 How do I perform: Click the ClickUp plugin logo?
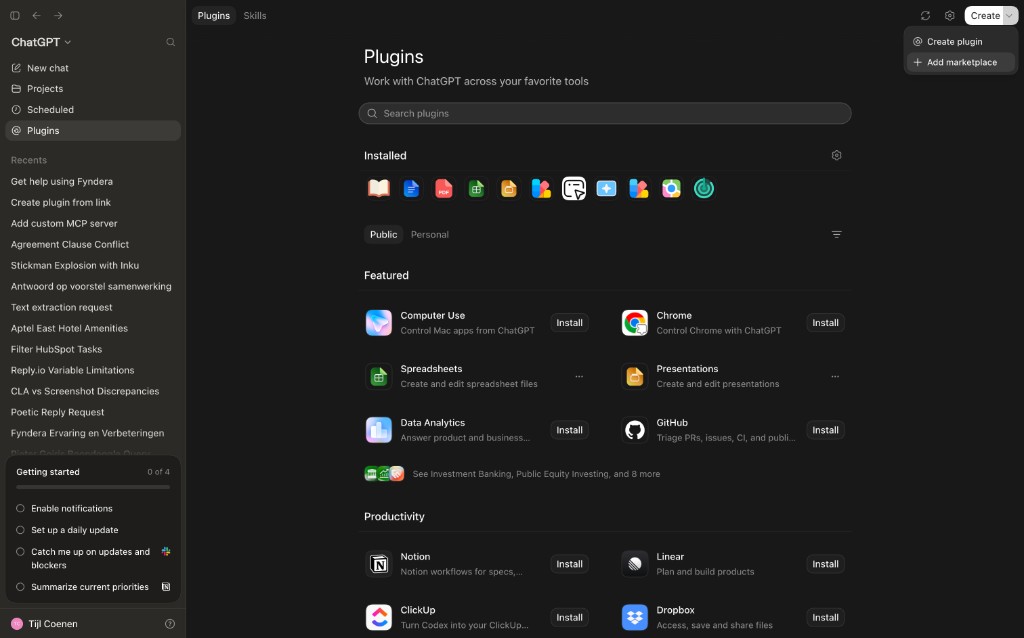click(x=379, y=617)
